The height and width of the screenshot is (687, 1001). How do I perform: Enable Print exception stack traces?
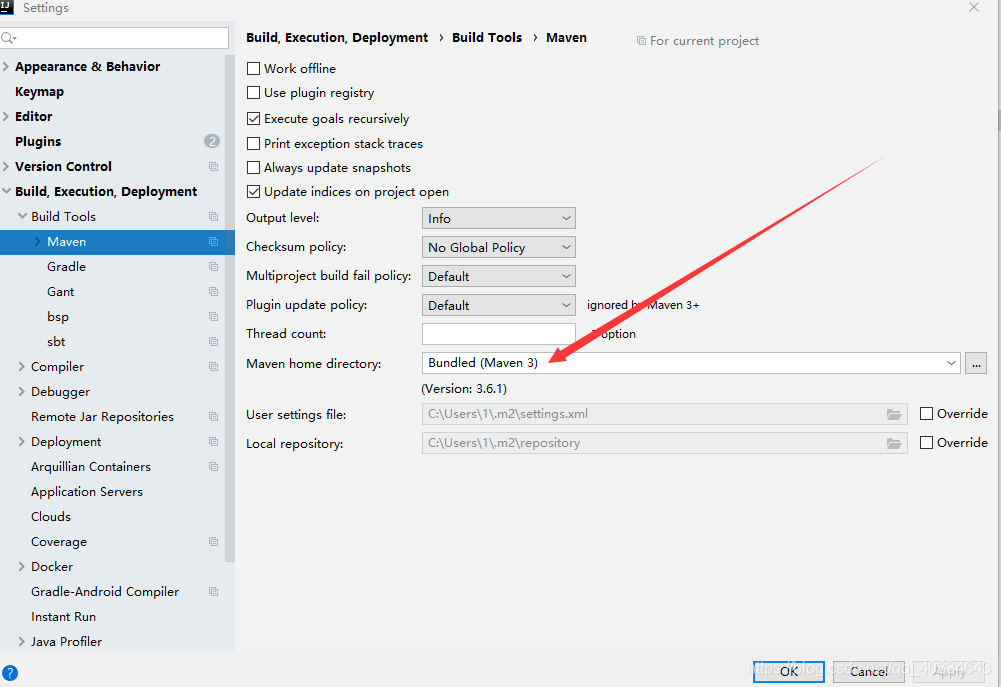[253, 144]
